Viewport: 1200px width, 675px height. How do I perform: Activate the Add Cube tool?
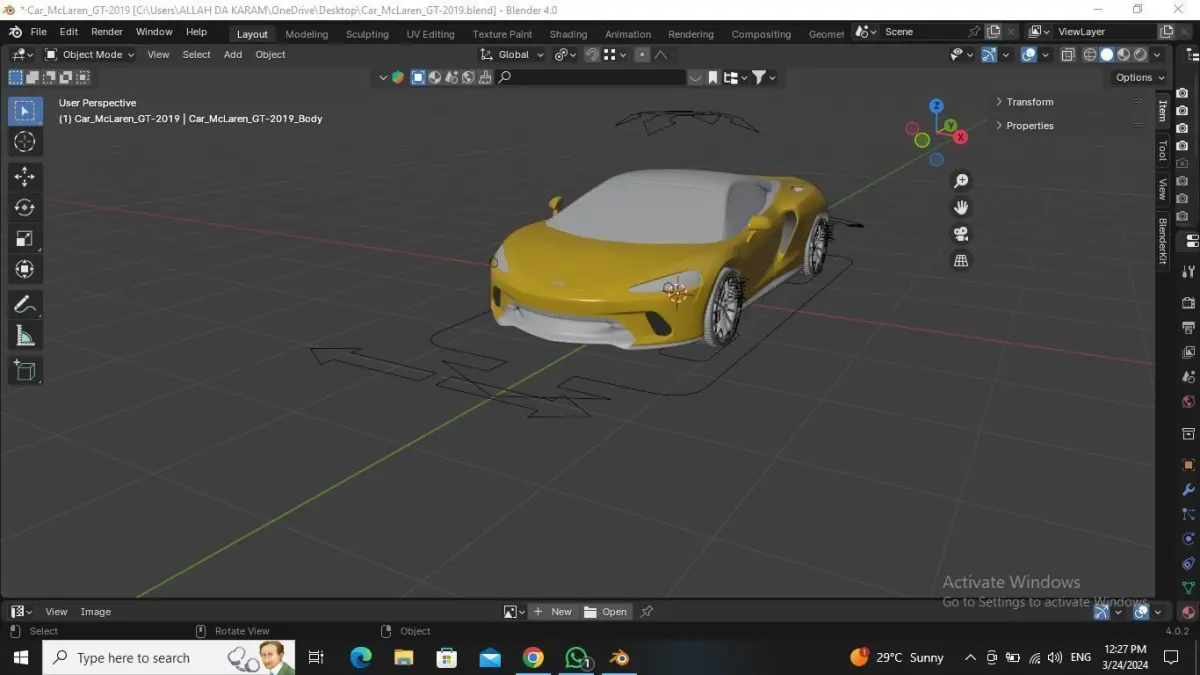click(25, 370)
